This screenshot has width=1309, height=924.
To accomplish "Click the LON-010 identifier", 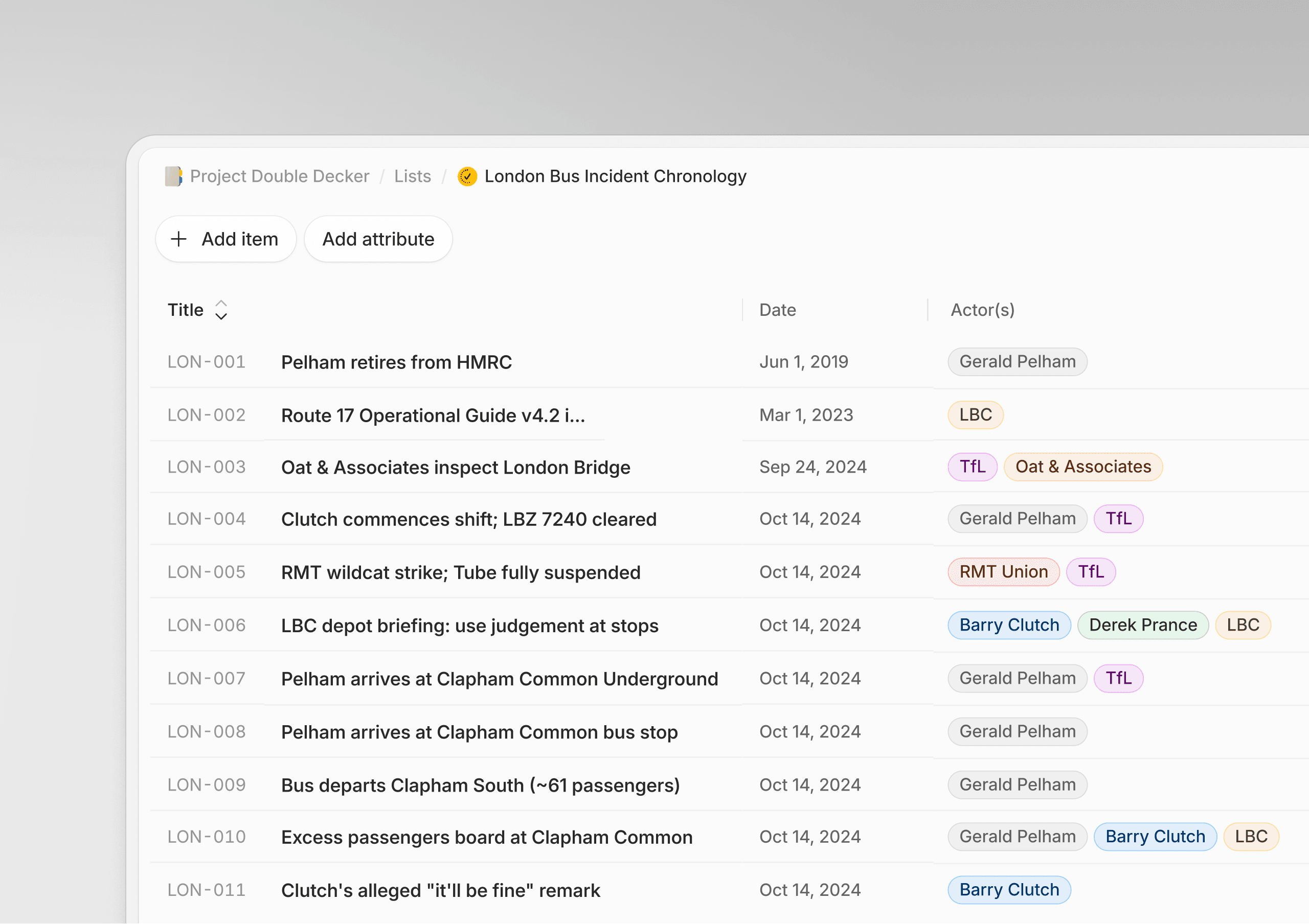I will [x=207, y=837].
